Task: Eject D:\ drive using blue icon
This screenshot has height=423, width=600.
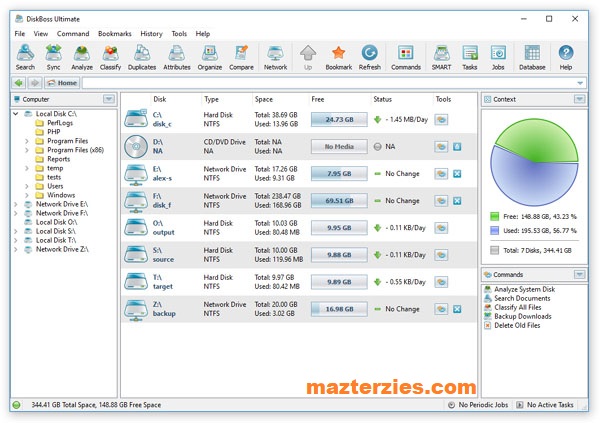Action: pos(457,147)
